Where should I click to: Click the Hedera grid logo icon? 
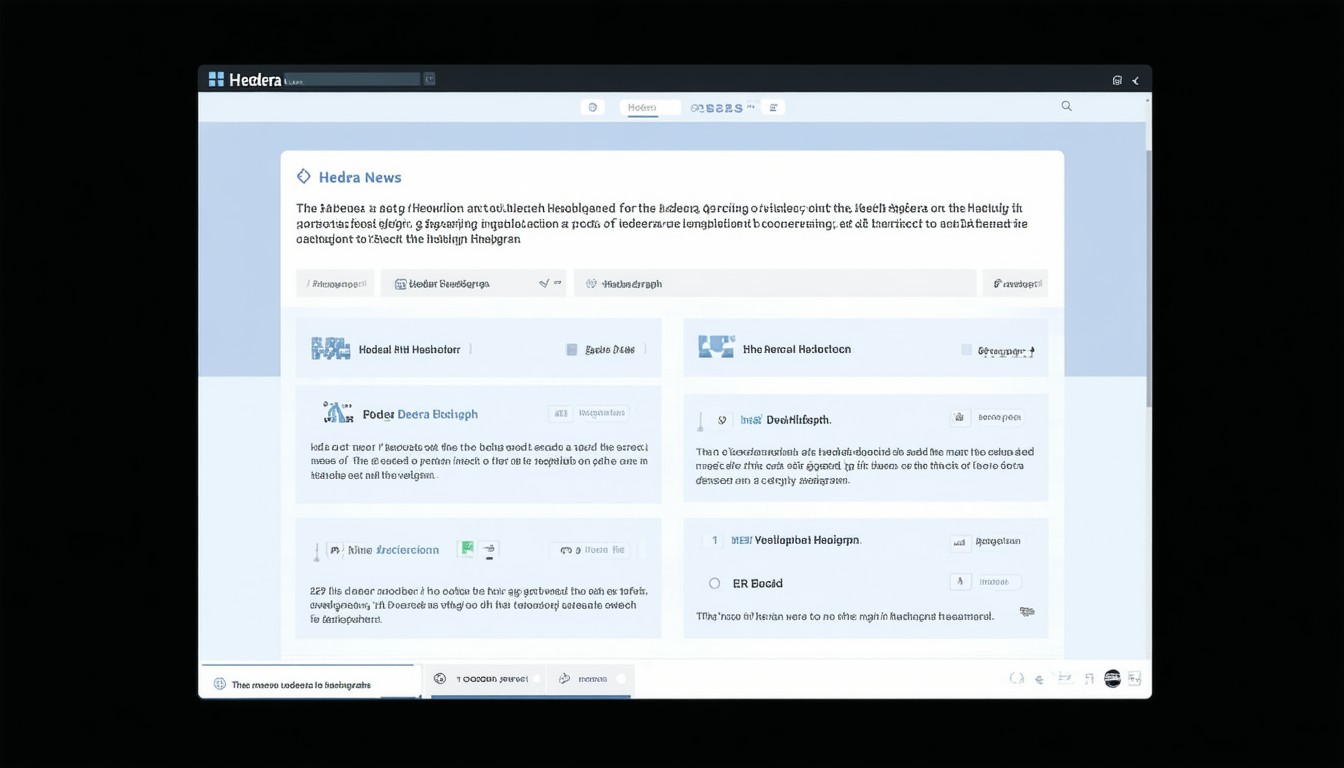pos(216,79)
